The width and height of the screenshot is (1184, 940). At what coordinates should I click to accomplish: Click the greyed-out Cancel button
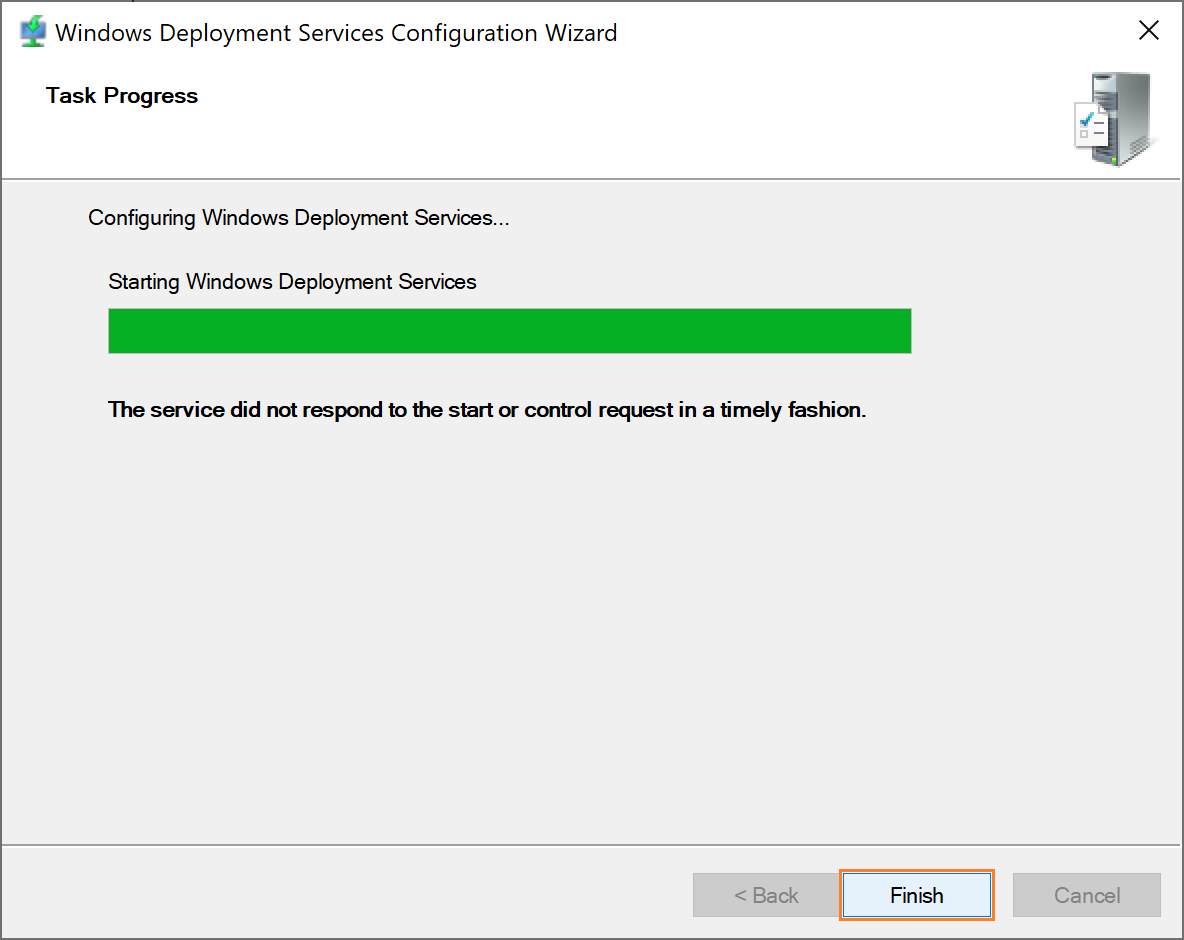pos(1087,895)
